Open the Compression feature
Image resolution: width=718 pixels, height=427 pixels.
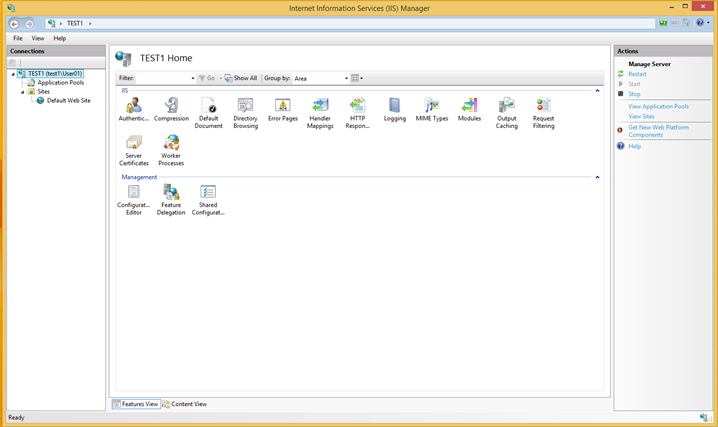(x=171, y=109)
